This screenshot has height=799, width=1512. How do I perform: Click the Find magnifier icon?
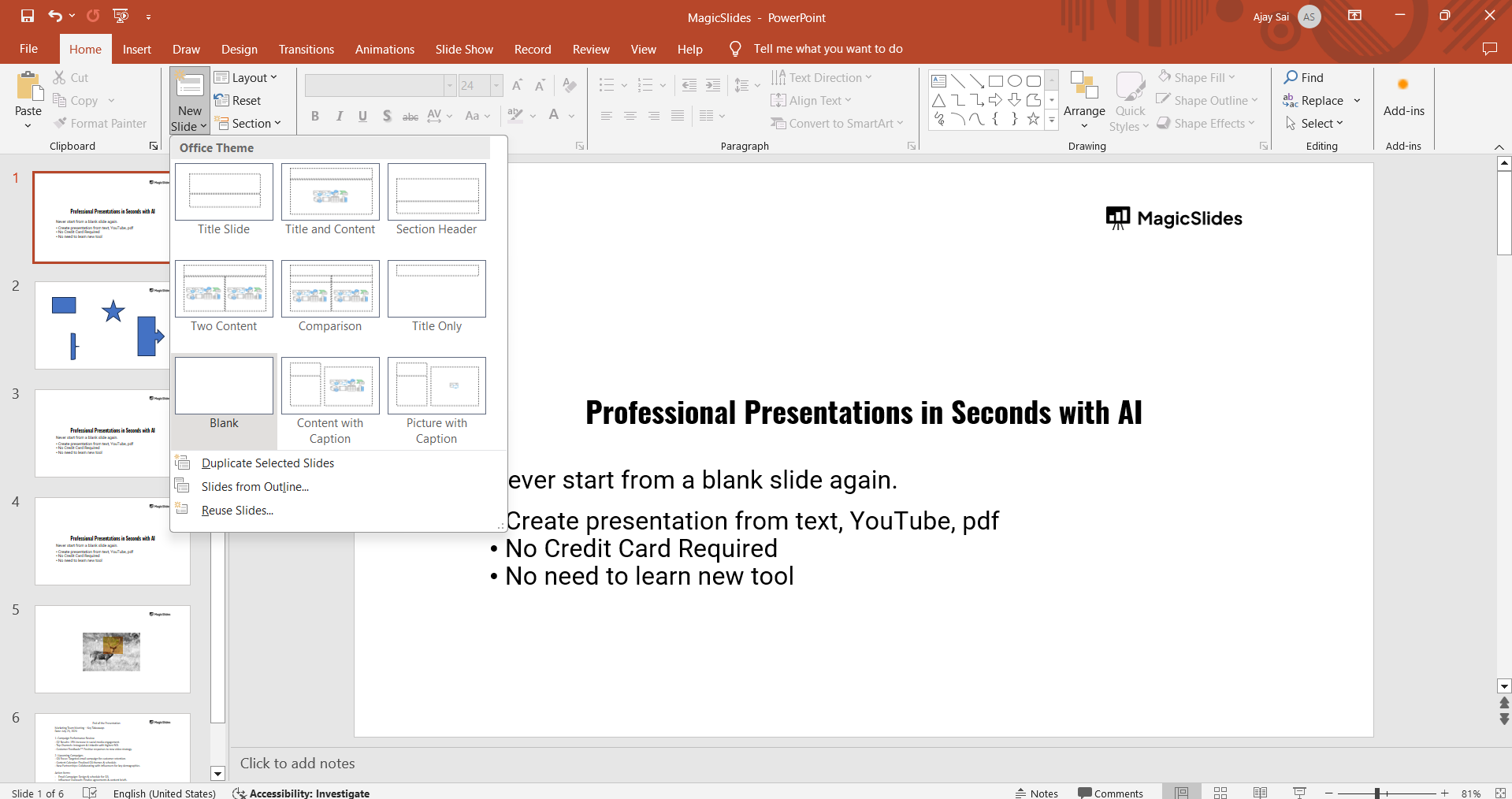coord(1291,77)
